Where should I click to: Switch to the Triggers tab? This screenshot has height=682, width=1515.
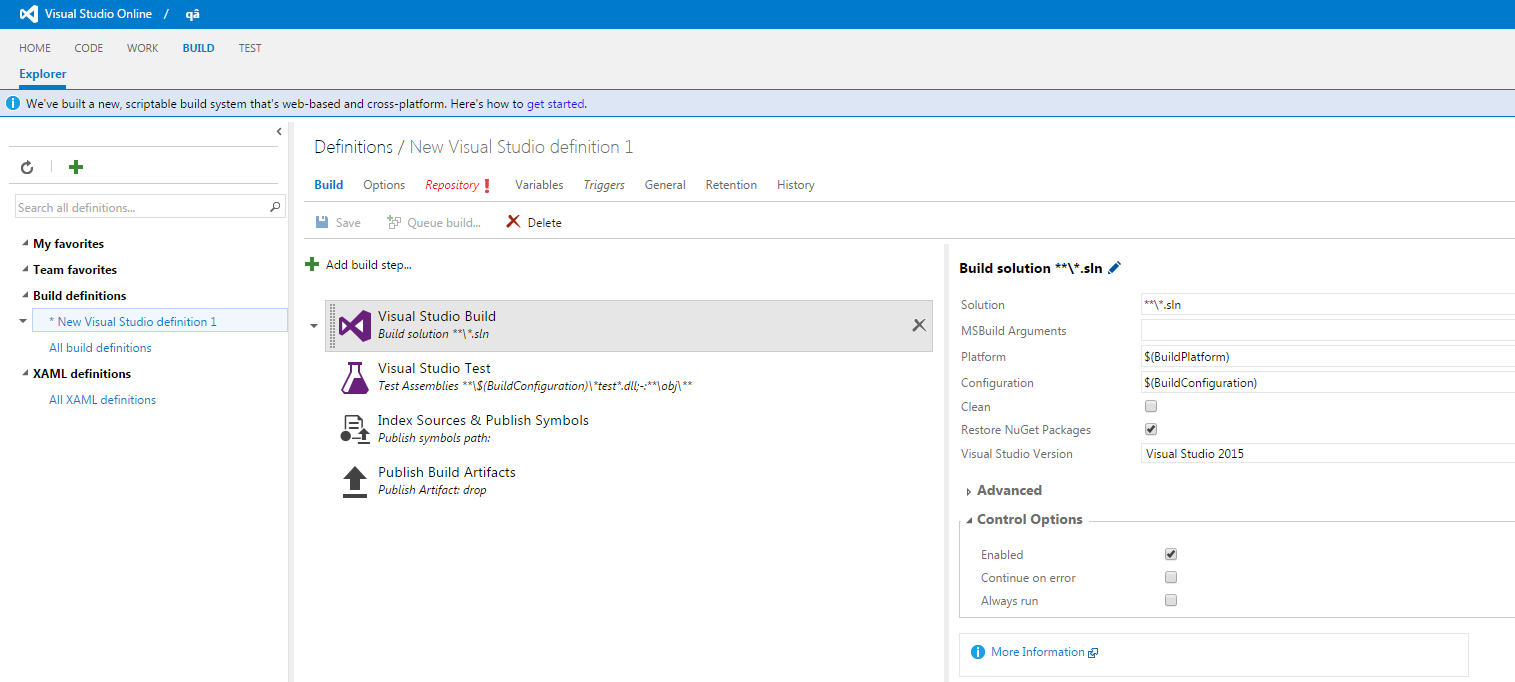[604, 185]
